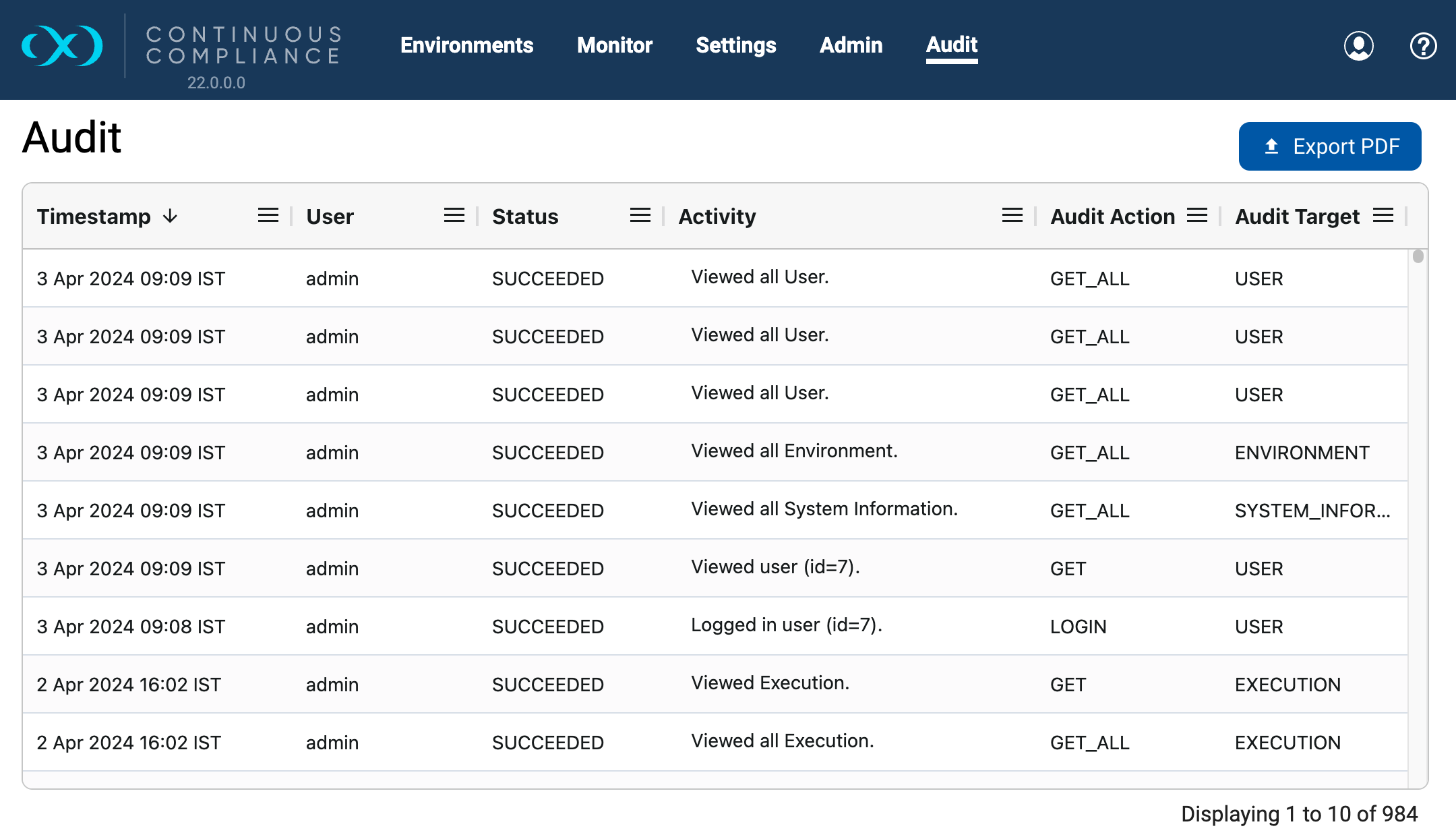
Task: Open the Admin navigation tab
Action: click(x=851, y=45)
